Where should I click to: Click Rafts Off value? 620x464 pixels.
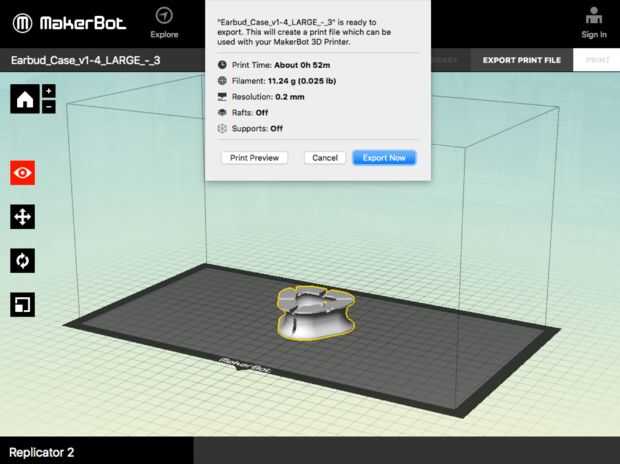pyautogui.click(x=262, y=113)
